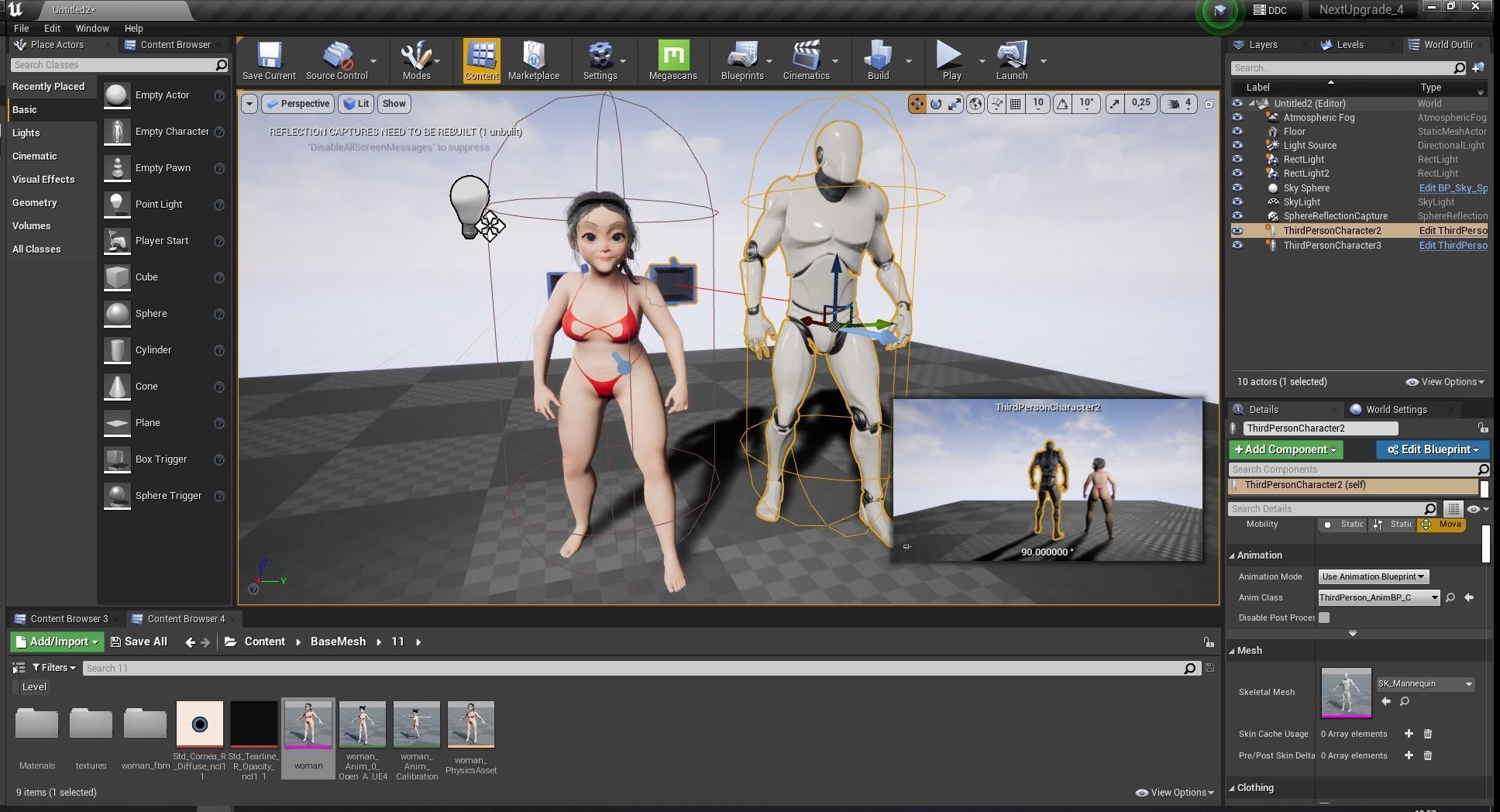Open the Edit BP_Sky_Sphere link

[1453, 188]
